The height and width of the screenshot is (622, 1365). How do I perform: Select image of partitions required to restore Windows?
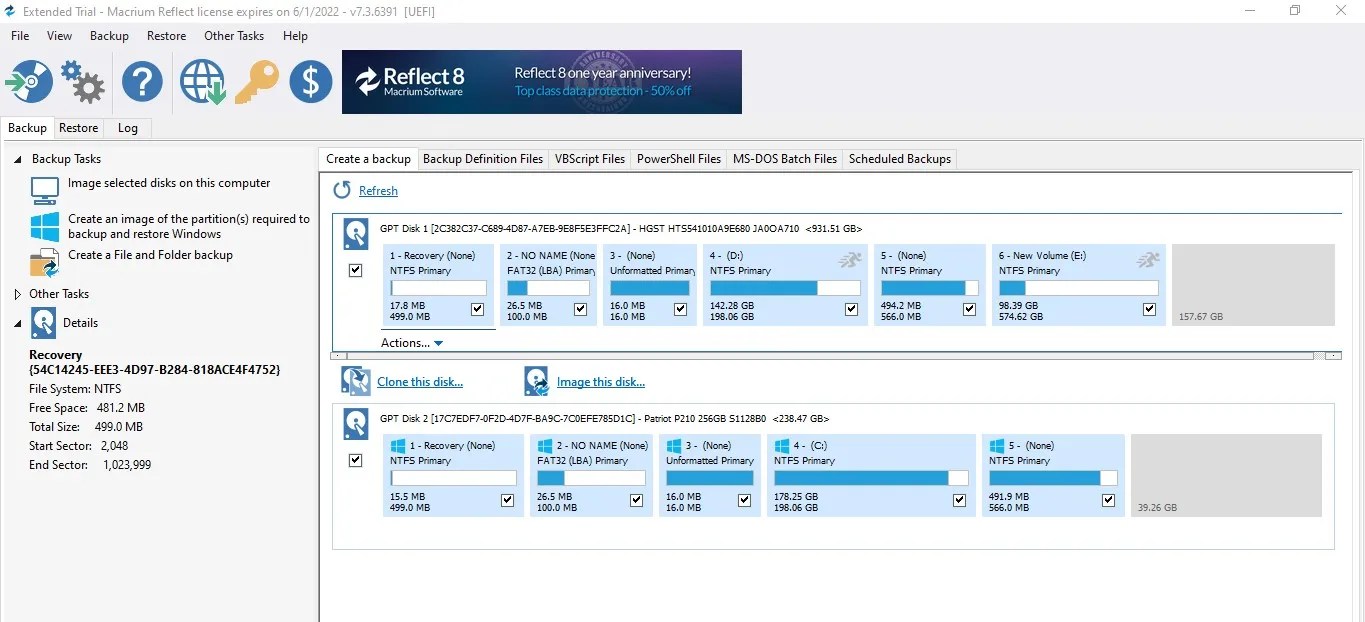(x=189, y=226)
